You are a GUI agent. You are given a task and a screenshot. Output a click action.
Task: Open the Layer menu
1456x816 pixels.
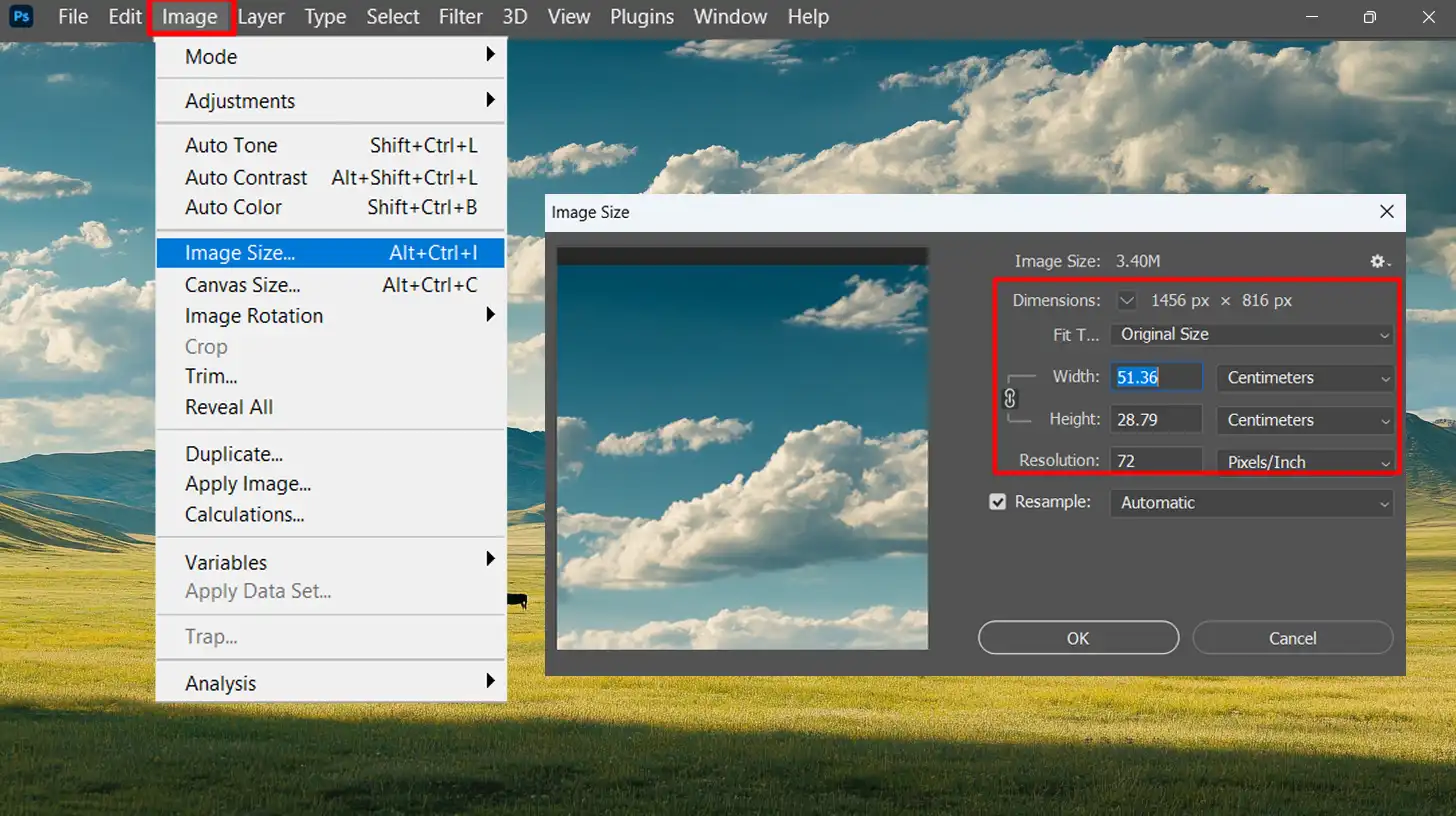pos(261,17)
